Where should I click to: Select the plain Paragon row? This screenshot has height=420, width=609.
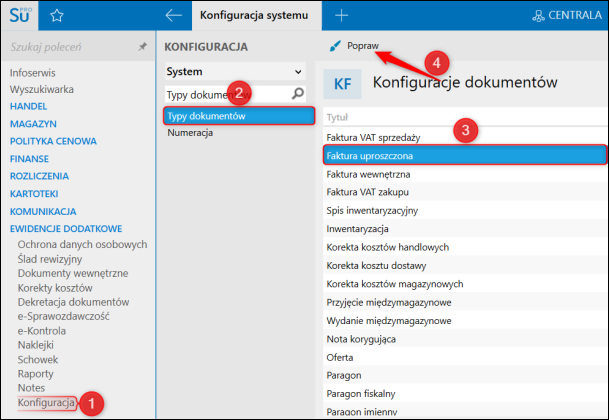(x=465, y=375)
